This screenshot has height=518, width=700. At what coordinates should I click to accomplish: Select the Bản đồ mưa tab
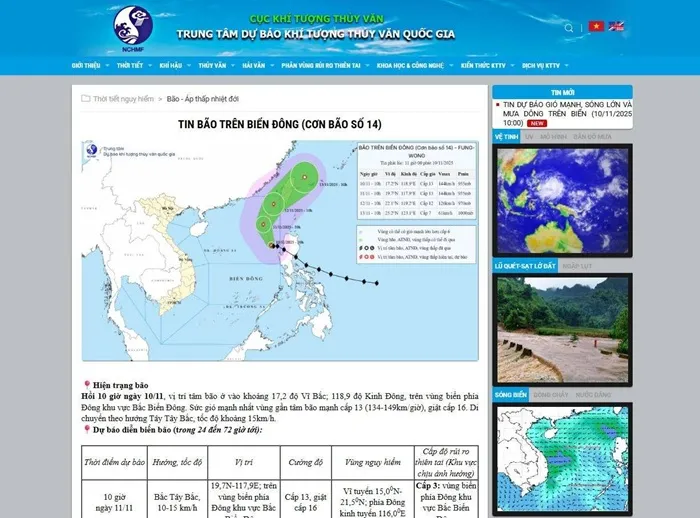592,137
